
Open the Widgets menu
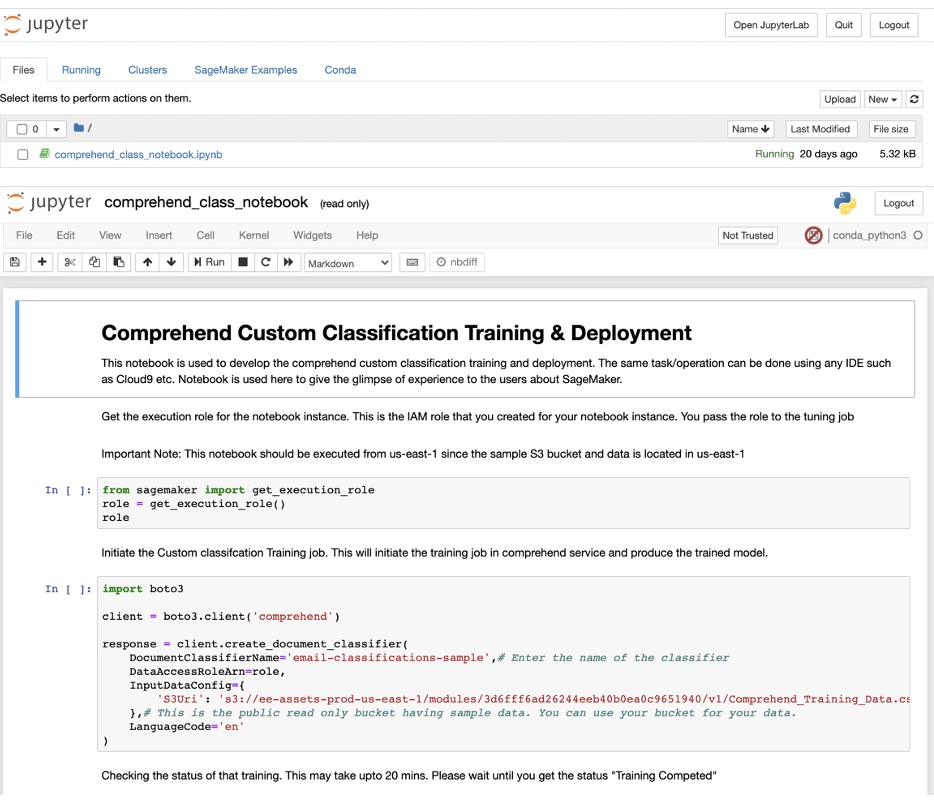313,235
